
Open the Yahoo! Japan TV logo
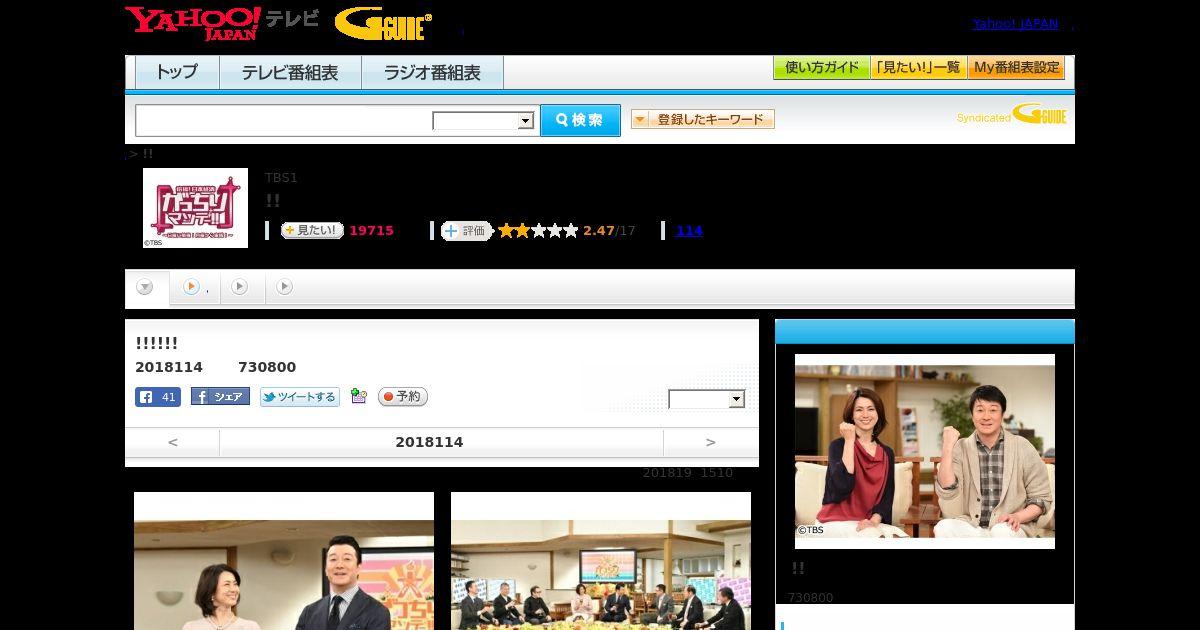click(x=222, y=23)
